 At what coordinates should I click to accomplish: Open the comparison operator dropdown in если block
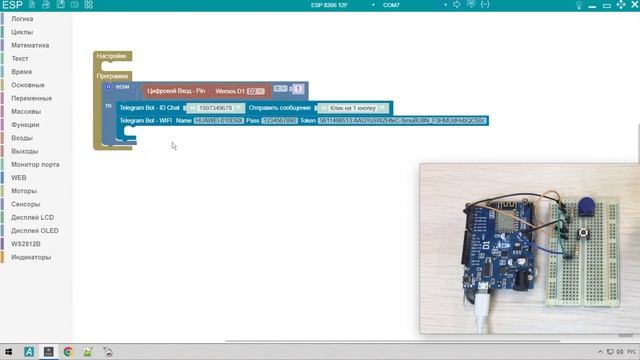pos(280,89)
